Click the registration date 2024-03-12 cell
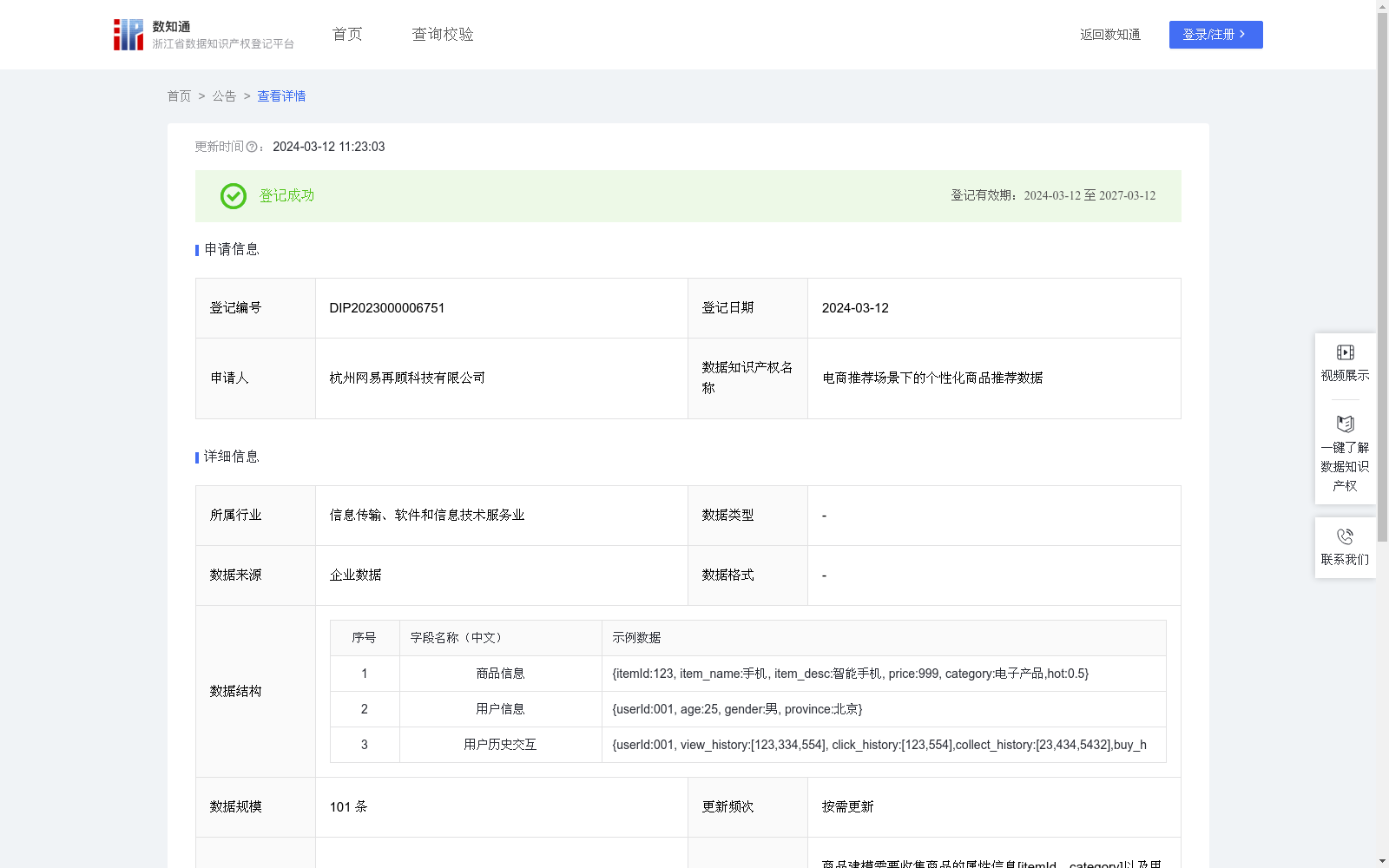Viewport: 1389px width, 868px height. (x=994, y=308)
